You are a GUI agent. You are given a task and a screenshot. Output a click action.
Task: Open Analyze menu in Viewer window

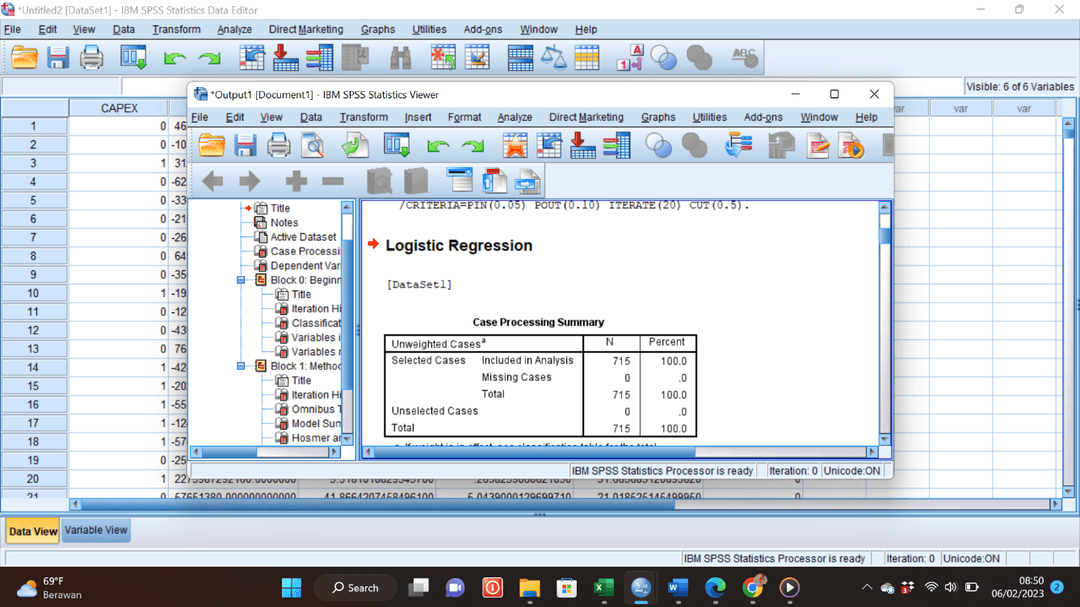[x=515, y=117]
